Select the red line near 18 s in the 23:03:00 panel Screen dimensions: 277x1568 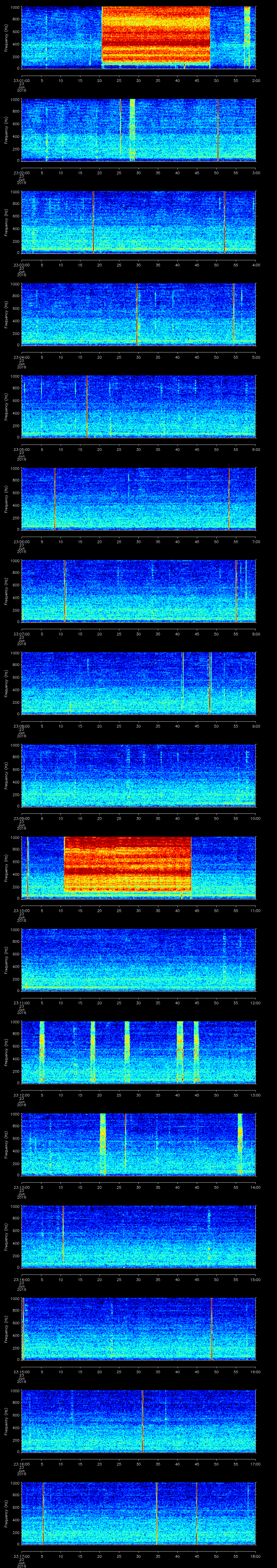93,222
